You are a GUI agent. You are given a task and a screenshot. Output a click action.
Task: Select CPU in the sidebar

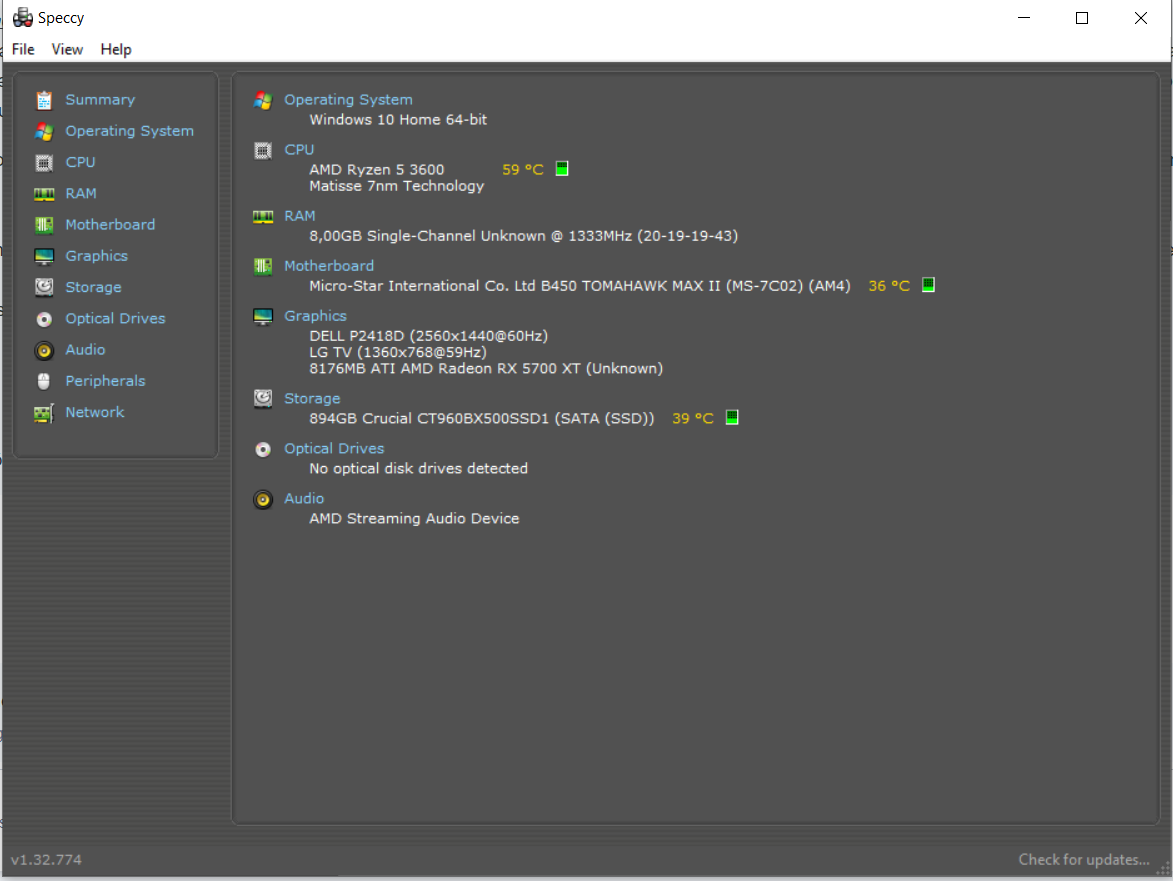point(80,162)
